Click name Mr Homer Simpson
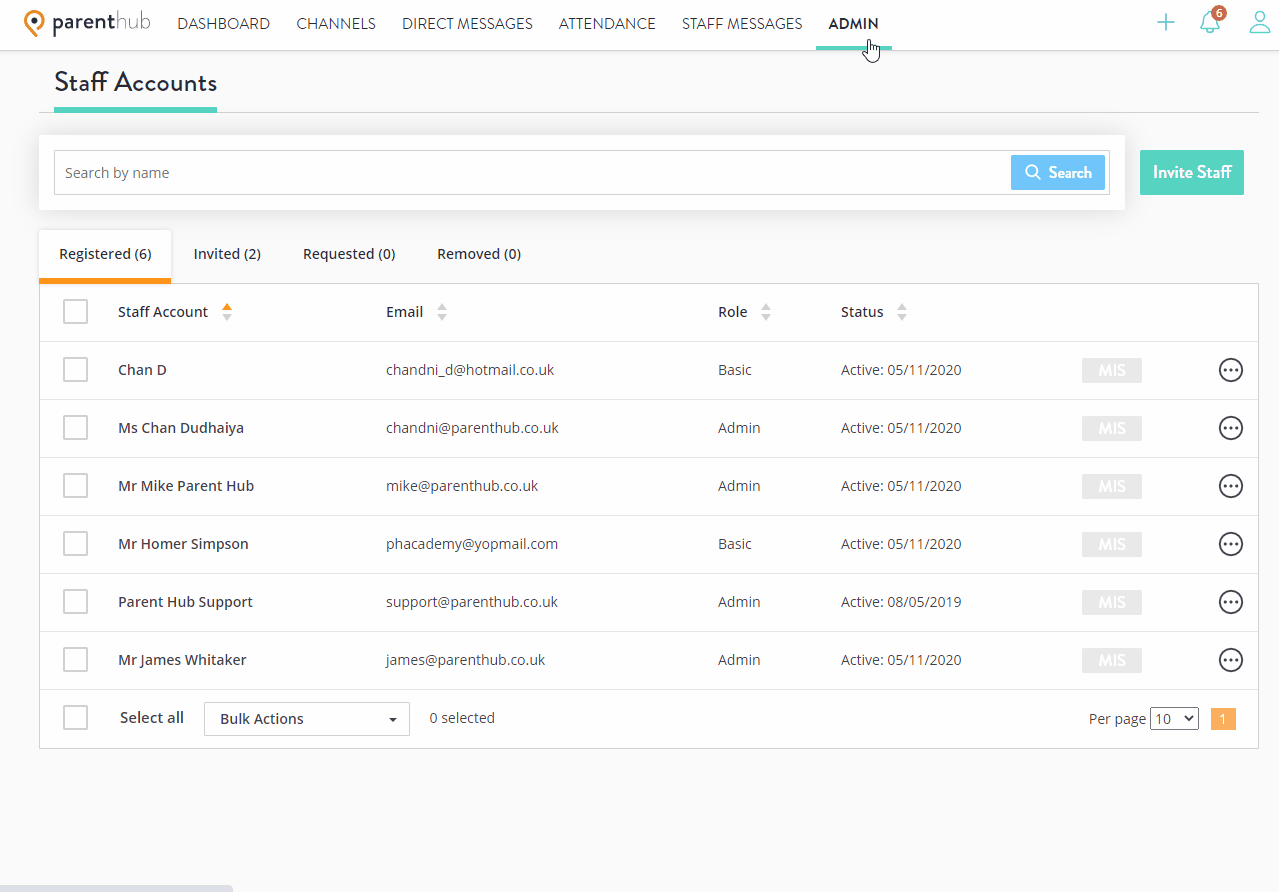This screenshot has width=1279, height=892. point(183,544)
